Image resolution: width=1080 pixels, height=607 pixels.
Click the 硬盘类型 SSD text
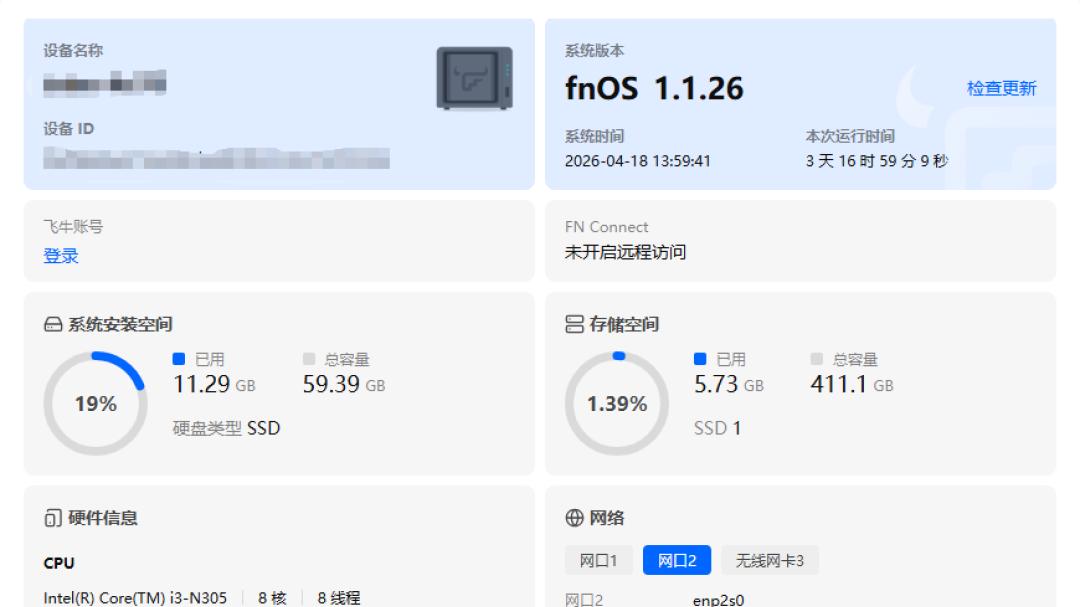point(226,429)
